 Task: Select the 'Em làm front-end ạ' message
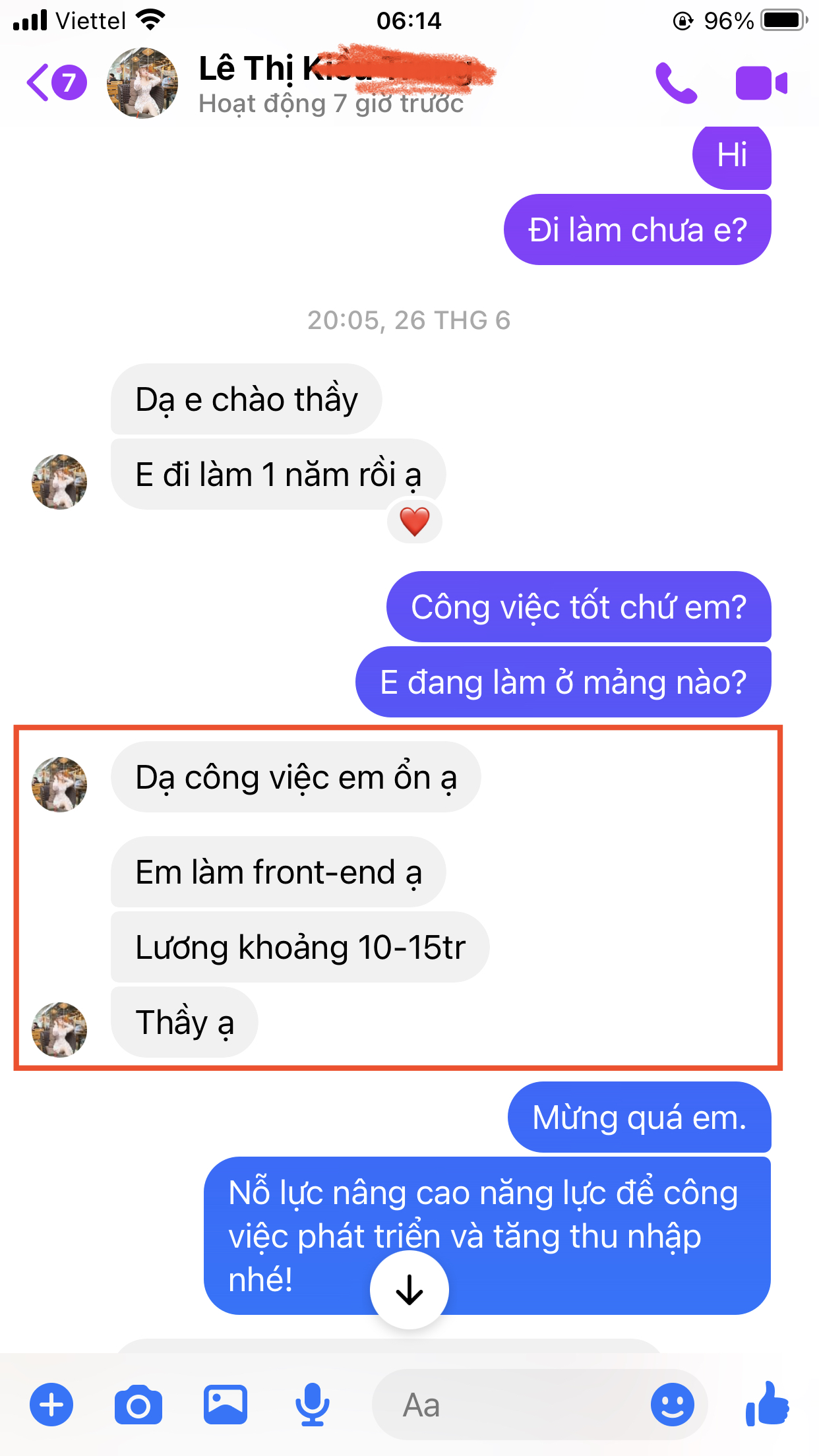coord(278,872)
